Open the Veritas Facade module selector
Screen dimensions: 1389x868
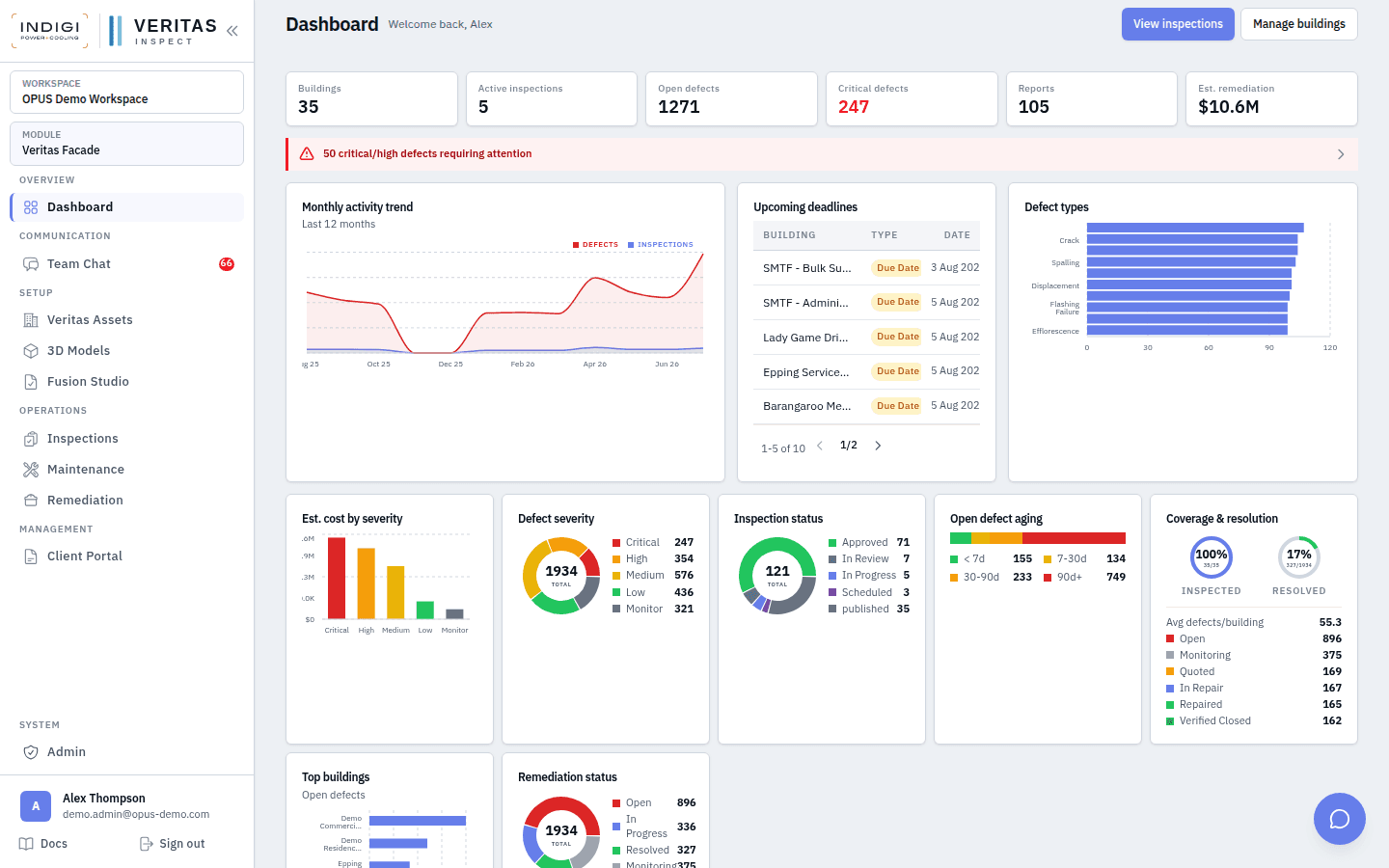click(126, 143)
